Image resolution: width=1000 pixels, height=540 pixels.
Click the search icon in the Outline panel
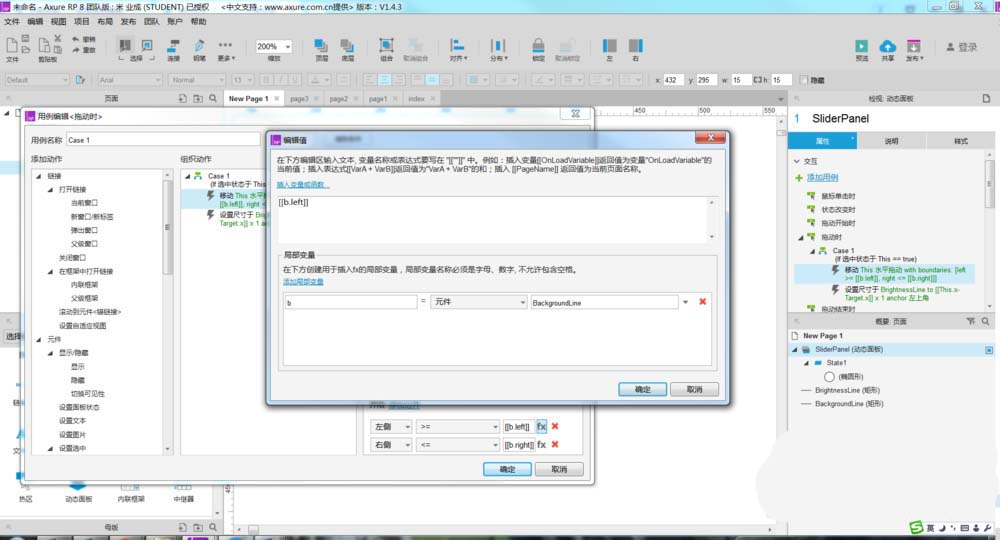tap(986, 321)
